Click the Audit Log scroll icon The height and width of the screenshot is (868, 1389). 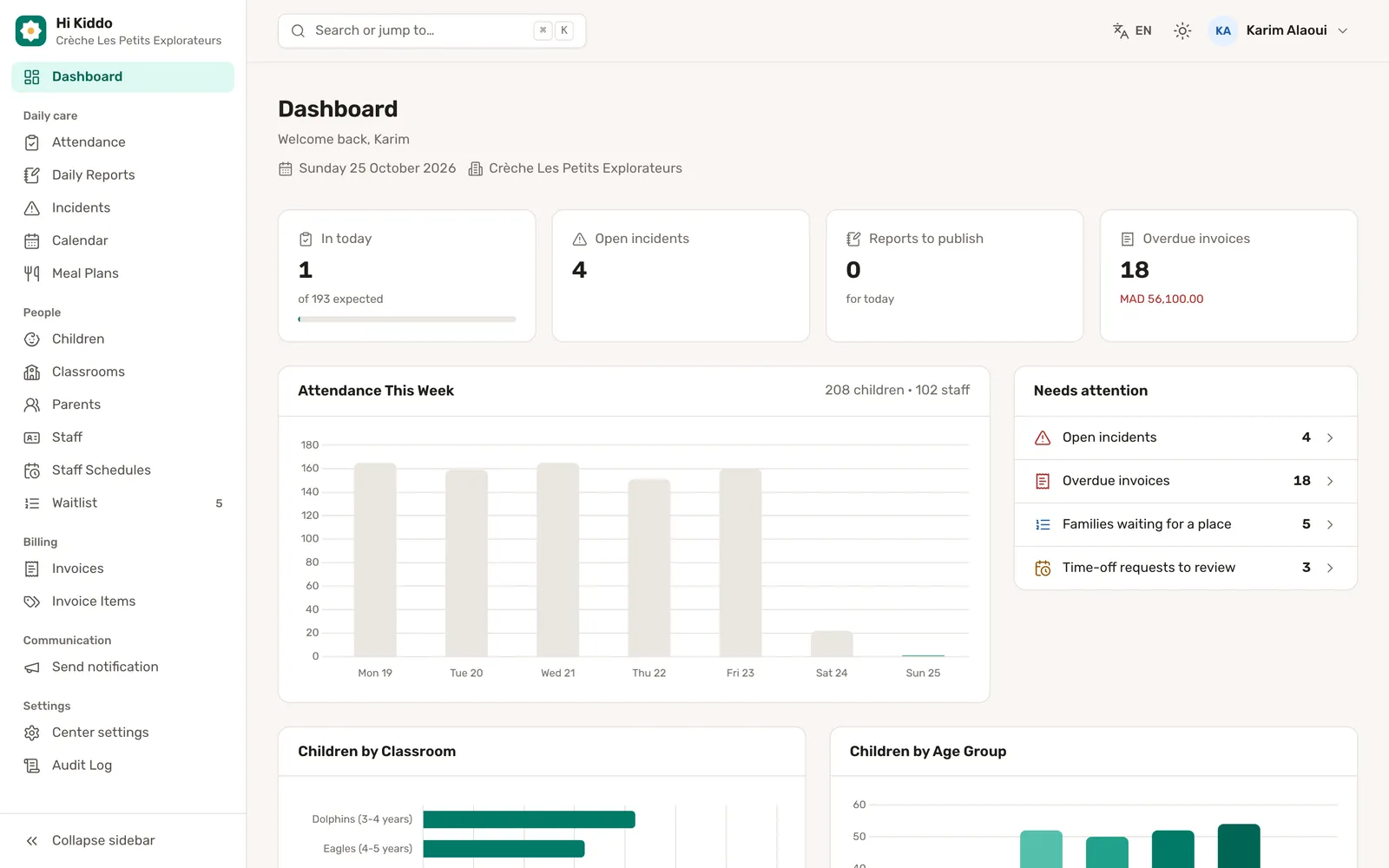32,766
